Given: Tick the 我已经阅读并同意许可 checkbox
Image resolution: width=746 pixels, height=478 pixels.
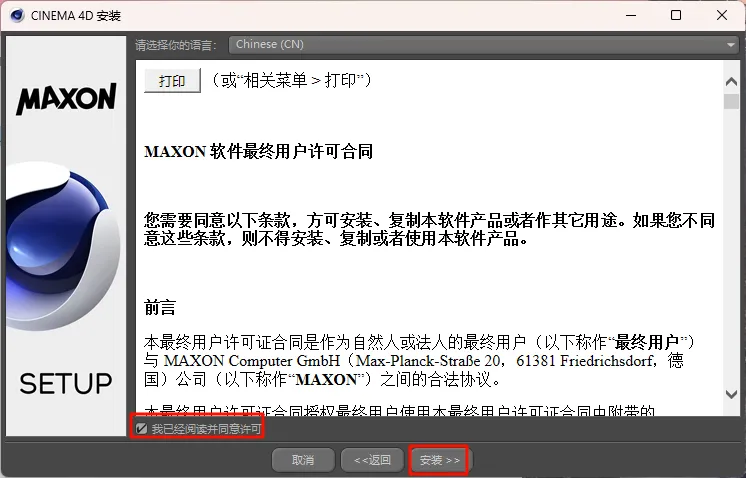Looking at the screenshot, I should coord(141,428).
